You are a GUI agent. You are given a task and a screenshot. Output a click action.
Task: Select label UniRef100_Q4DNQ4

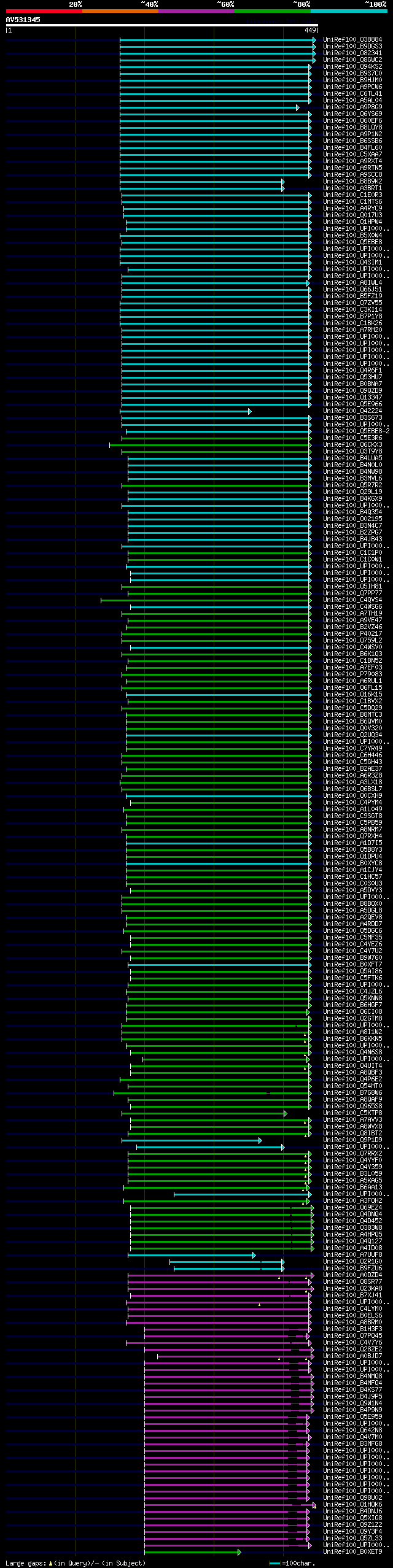click(352, 1215)
